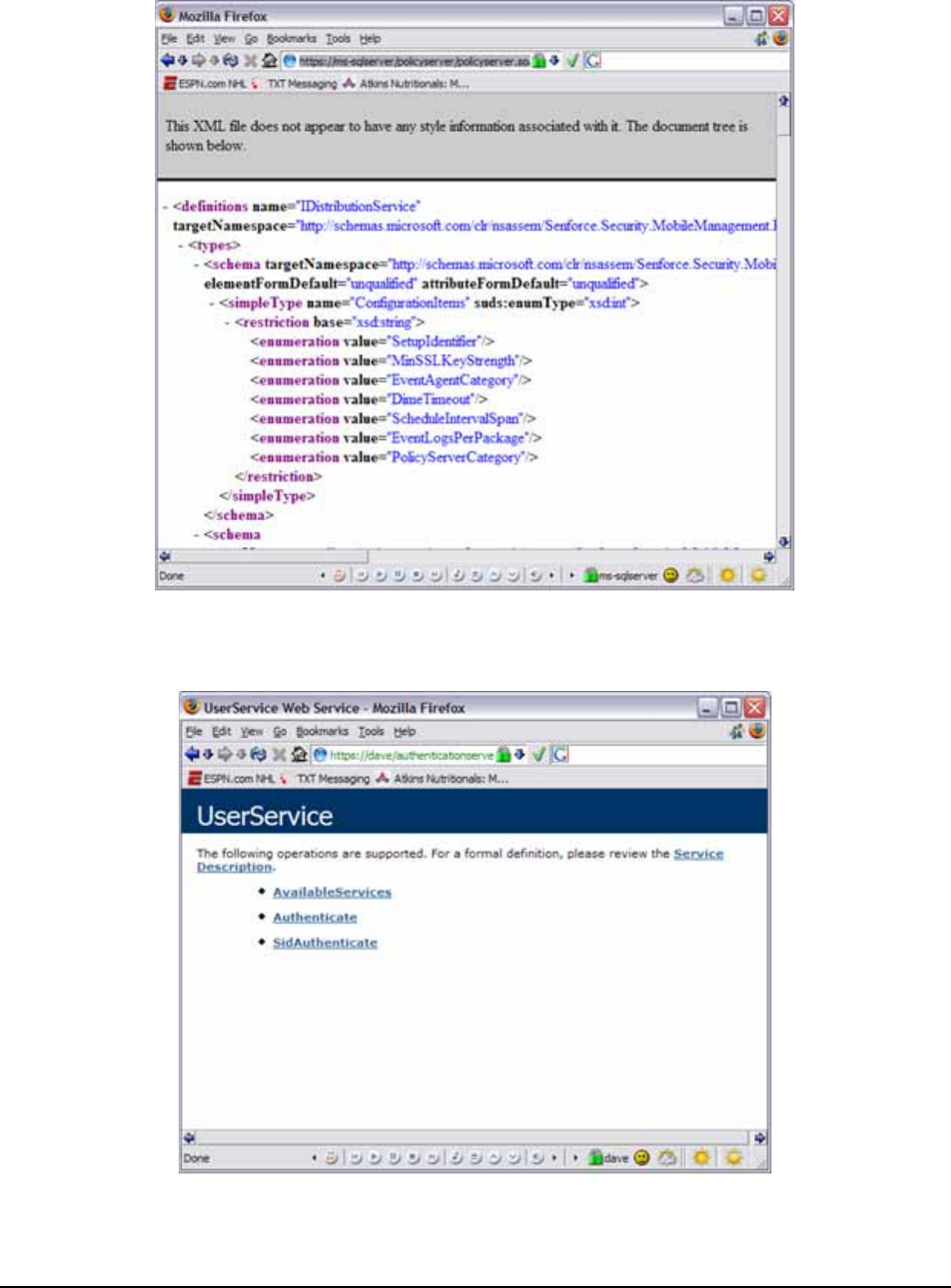This screenshot has height=1288, width=951.
Task: Click cloud weather icon in UserService status bar
Action: (x=666, y=1158)
